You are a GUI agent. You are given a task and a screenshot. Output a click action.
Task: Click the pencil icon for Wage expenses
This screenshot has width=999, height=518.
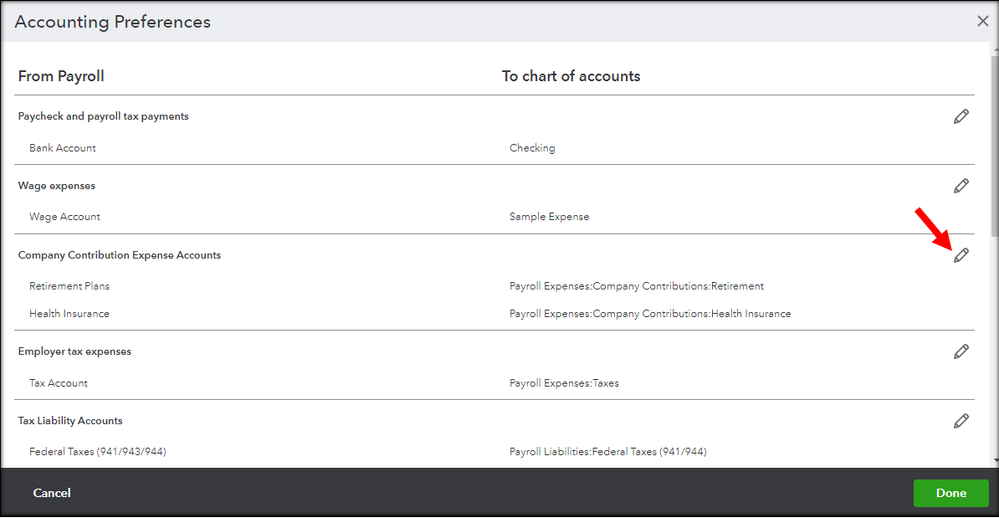(961, 186)
